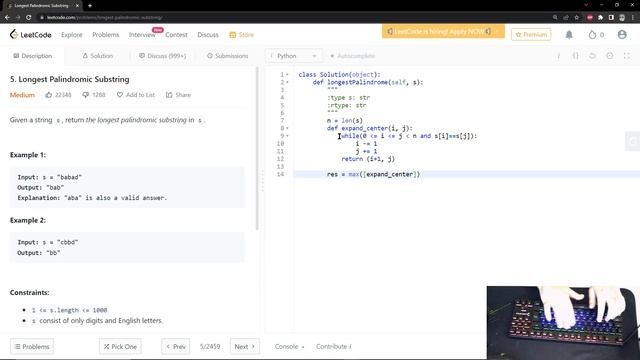Click the Contribute link
The height and width of the screenshot is (360, 640).
coord(333,347)
